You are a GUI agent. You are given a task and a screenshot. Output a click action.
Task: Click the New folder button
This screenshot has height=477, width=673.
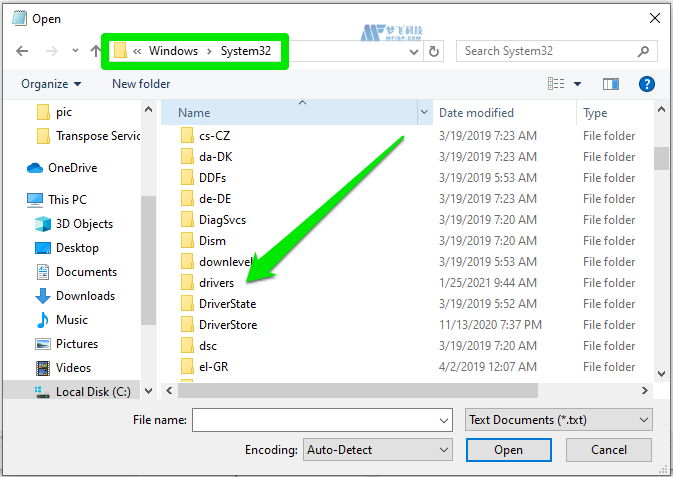(x=141, y=84)
